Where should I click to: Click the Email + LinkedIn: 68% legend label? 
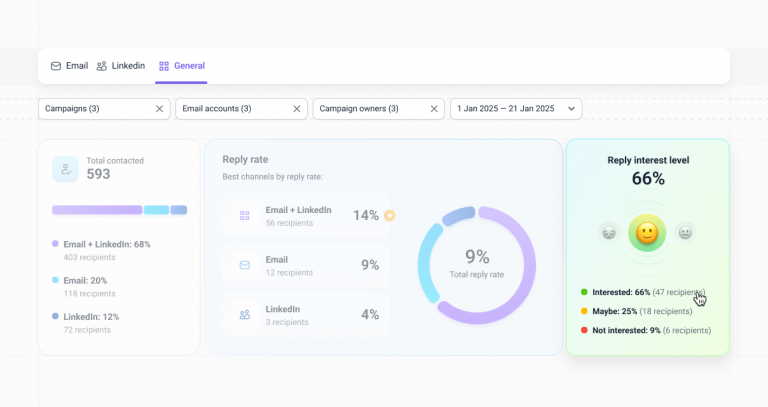107,244
